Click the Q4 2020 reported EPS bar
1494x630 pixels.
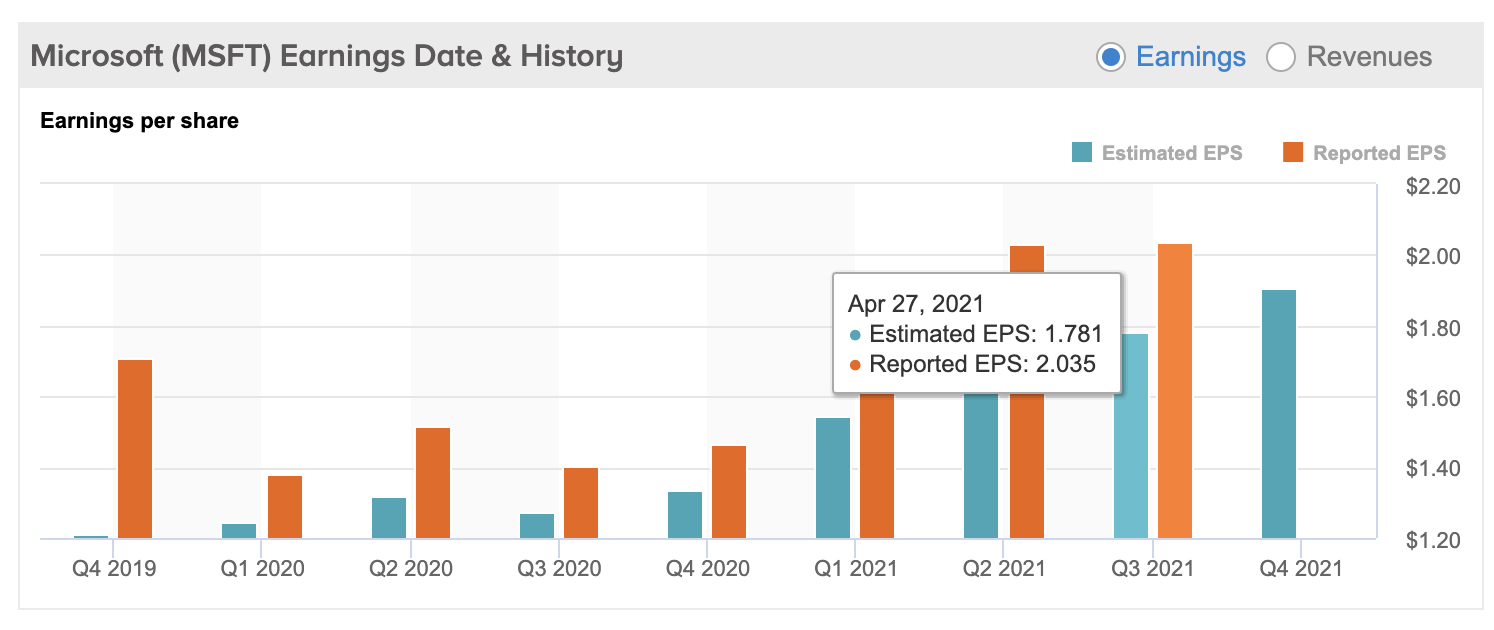[x=729, y=492]
